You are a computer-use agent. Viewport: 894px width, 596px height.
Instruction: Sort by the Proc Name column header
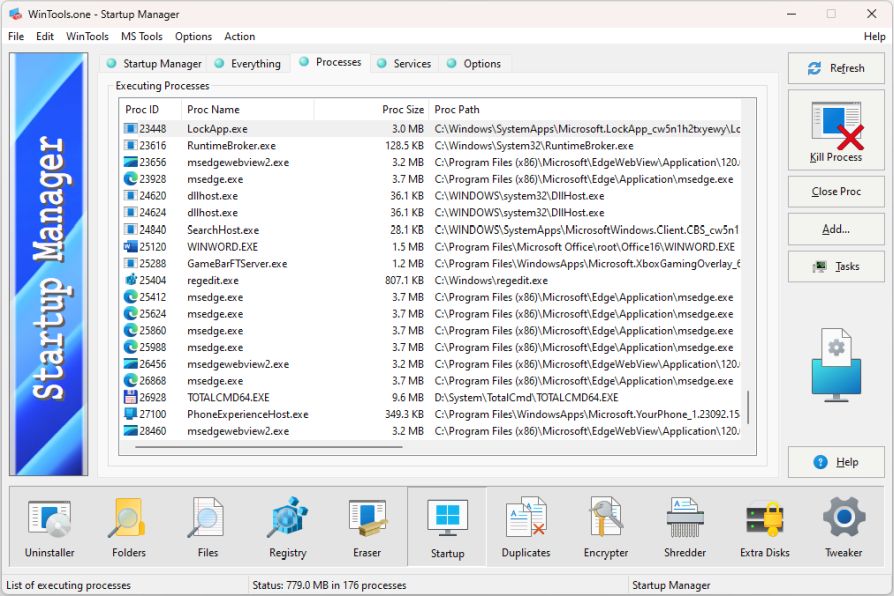[247, 110]
